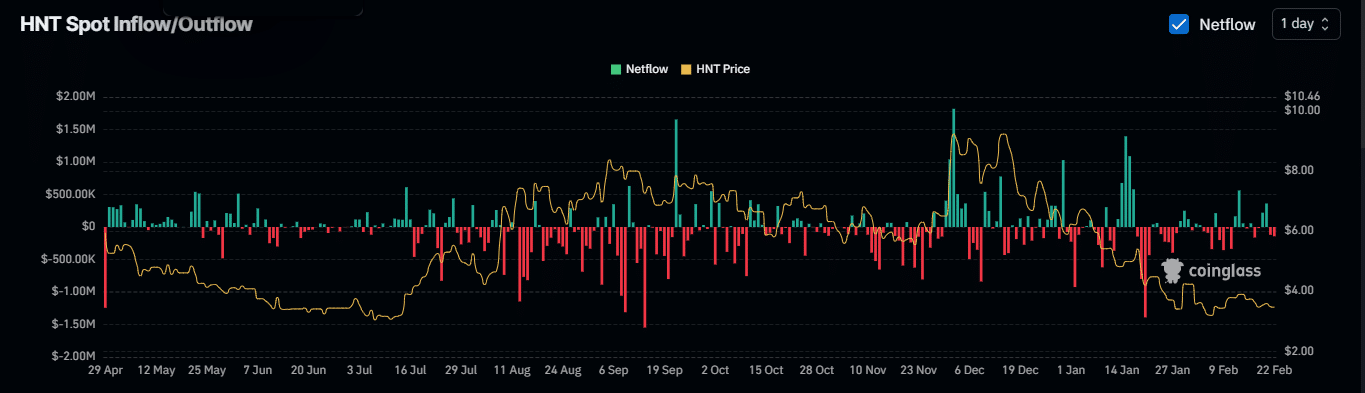Viewport: 1365px width, 393px height.
Task: Click the 3 Jul date label
Action: tap(359, 370)
